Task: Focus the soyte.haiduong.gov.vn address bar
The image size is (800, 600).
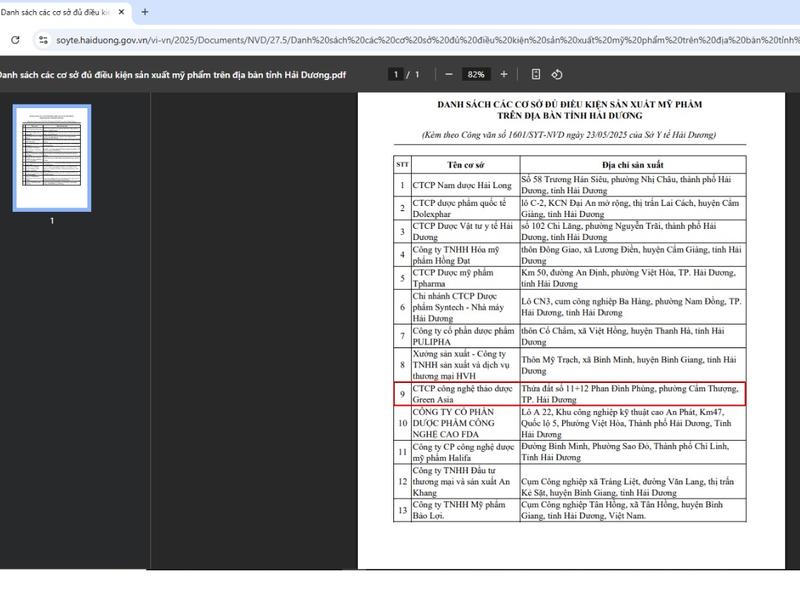Action: [400, 40]
